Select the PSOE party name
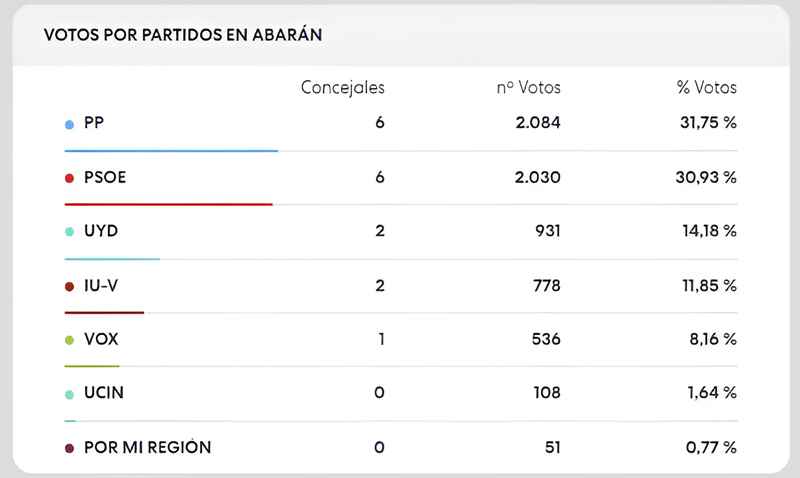Screen dimensions: 800x478 point(105,178)
